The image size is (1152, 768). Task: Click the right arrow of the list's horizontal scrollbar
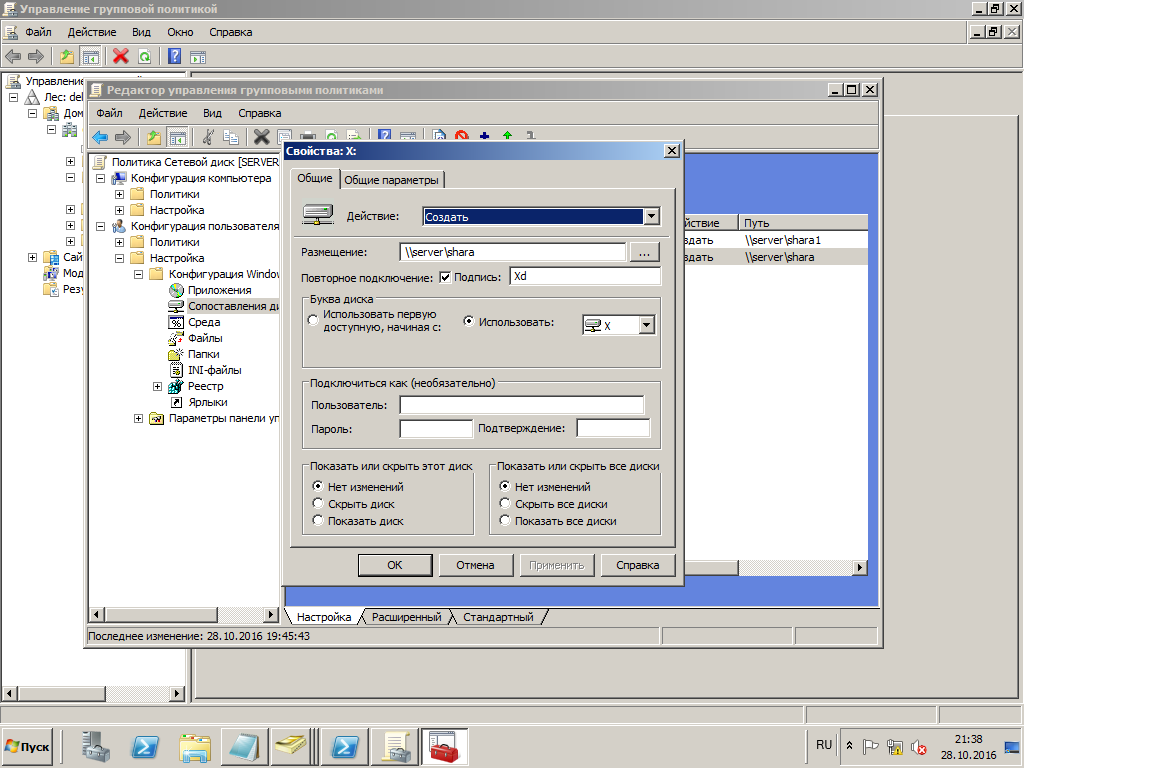pos(860,567)
